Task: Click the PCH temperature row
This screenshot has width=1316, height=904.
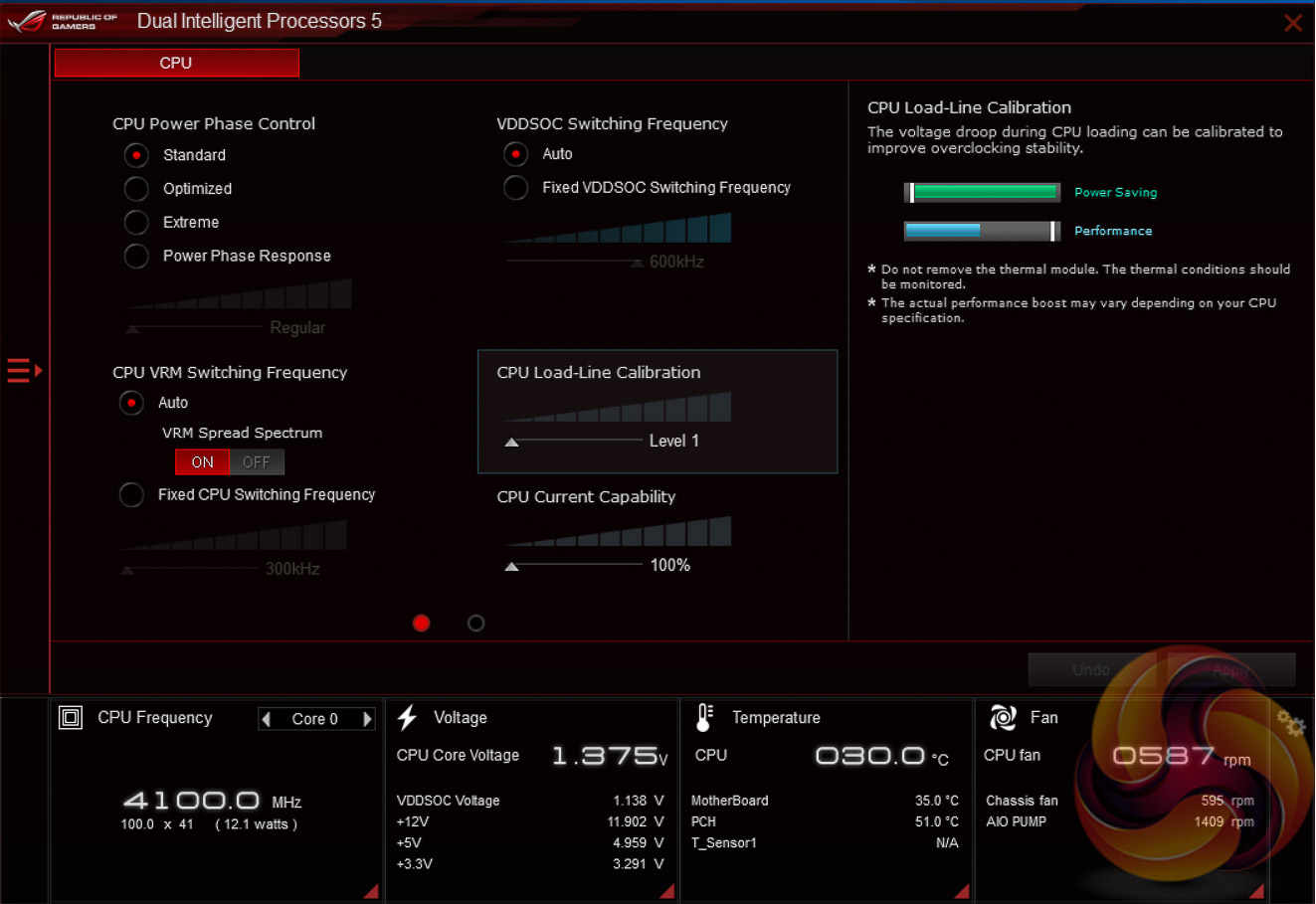Action: (x=825, y=821)
